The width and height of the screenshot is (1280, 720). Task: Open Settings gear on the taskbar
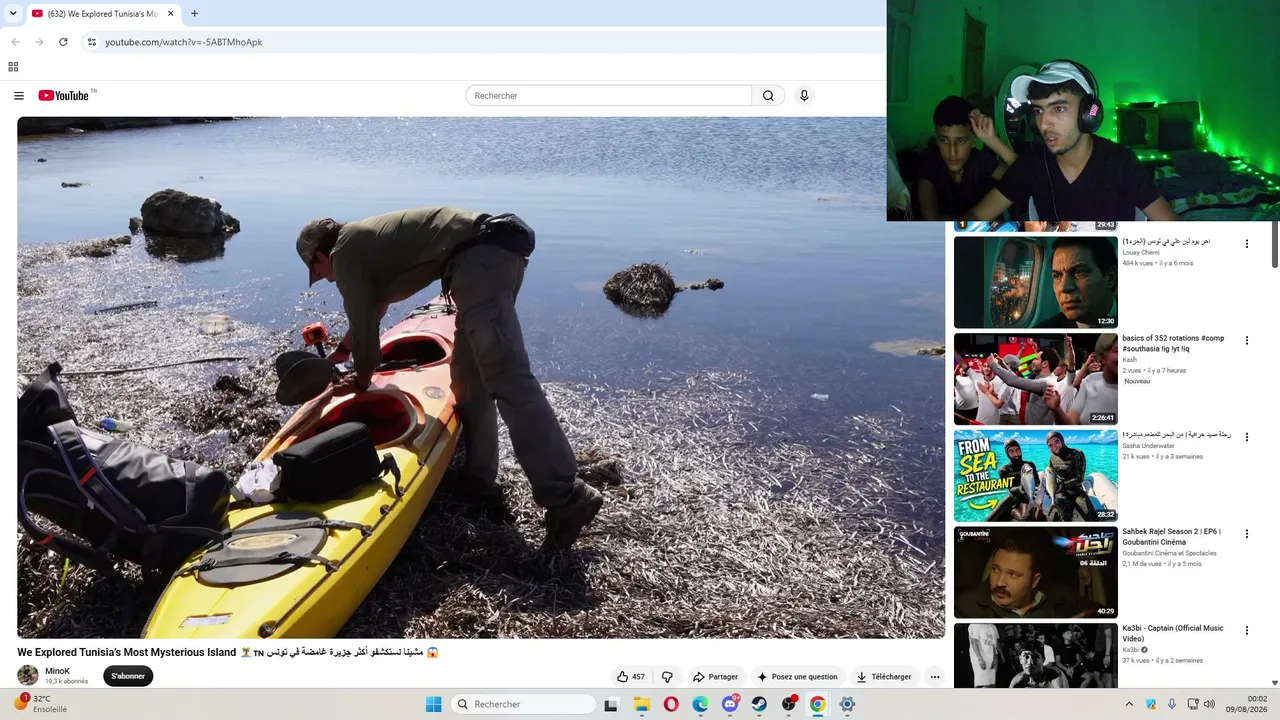pyautogui.click(x=847, y=704)
